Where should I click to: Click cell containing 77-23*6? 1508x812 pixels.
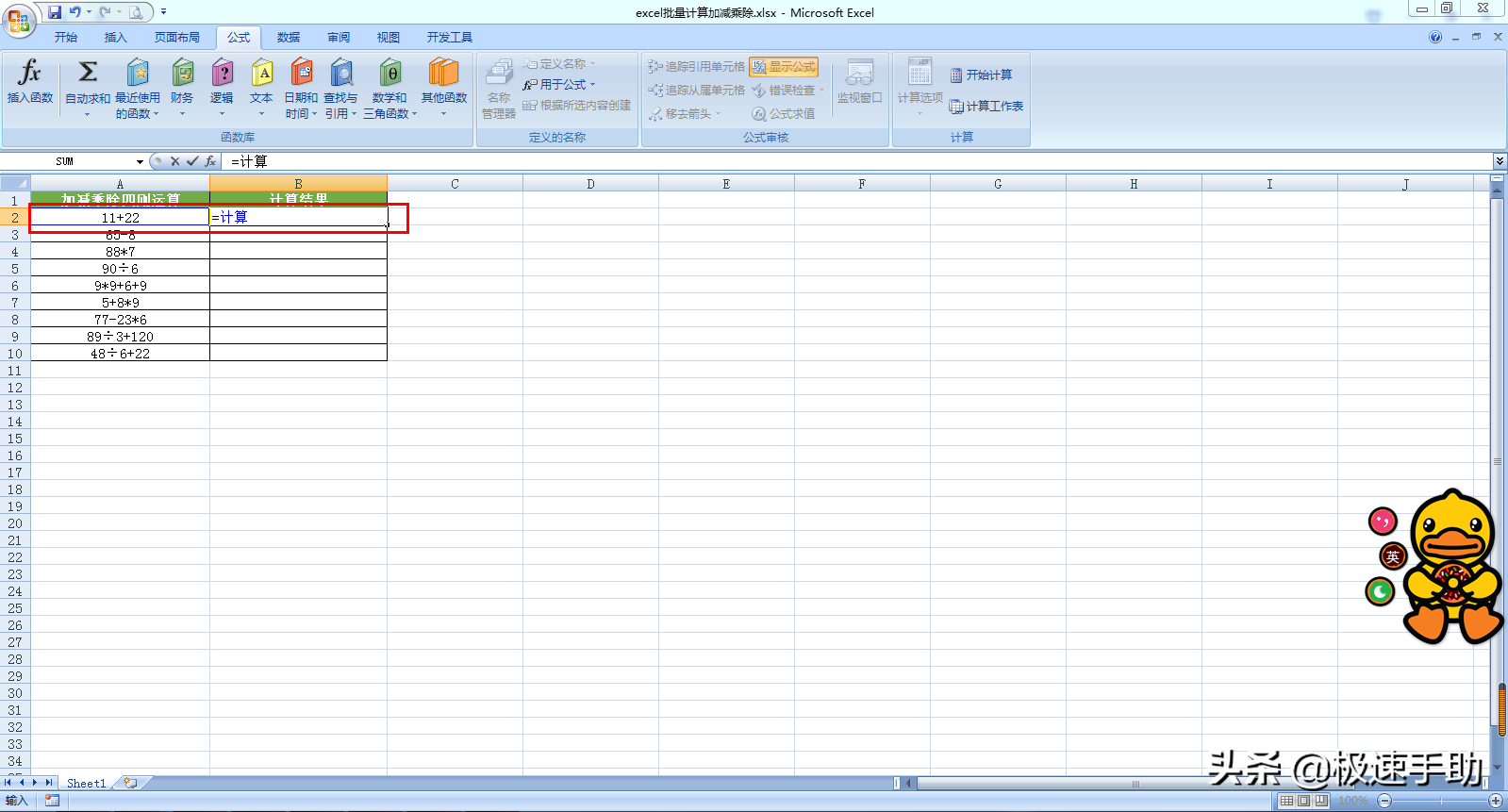coord(120,320)
